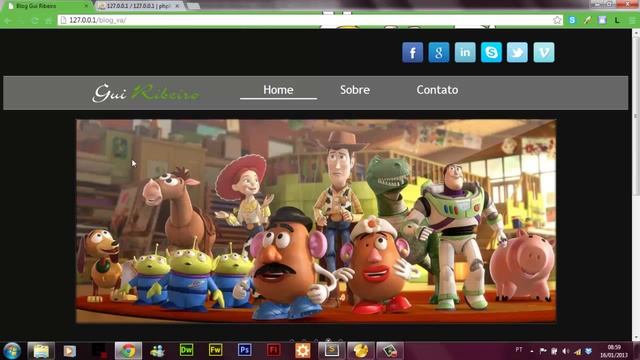The width and height of the screenshot is (640, 360).
Task: Launch Flash from the taskbar
Action: [273, 350]
